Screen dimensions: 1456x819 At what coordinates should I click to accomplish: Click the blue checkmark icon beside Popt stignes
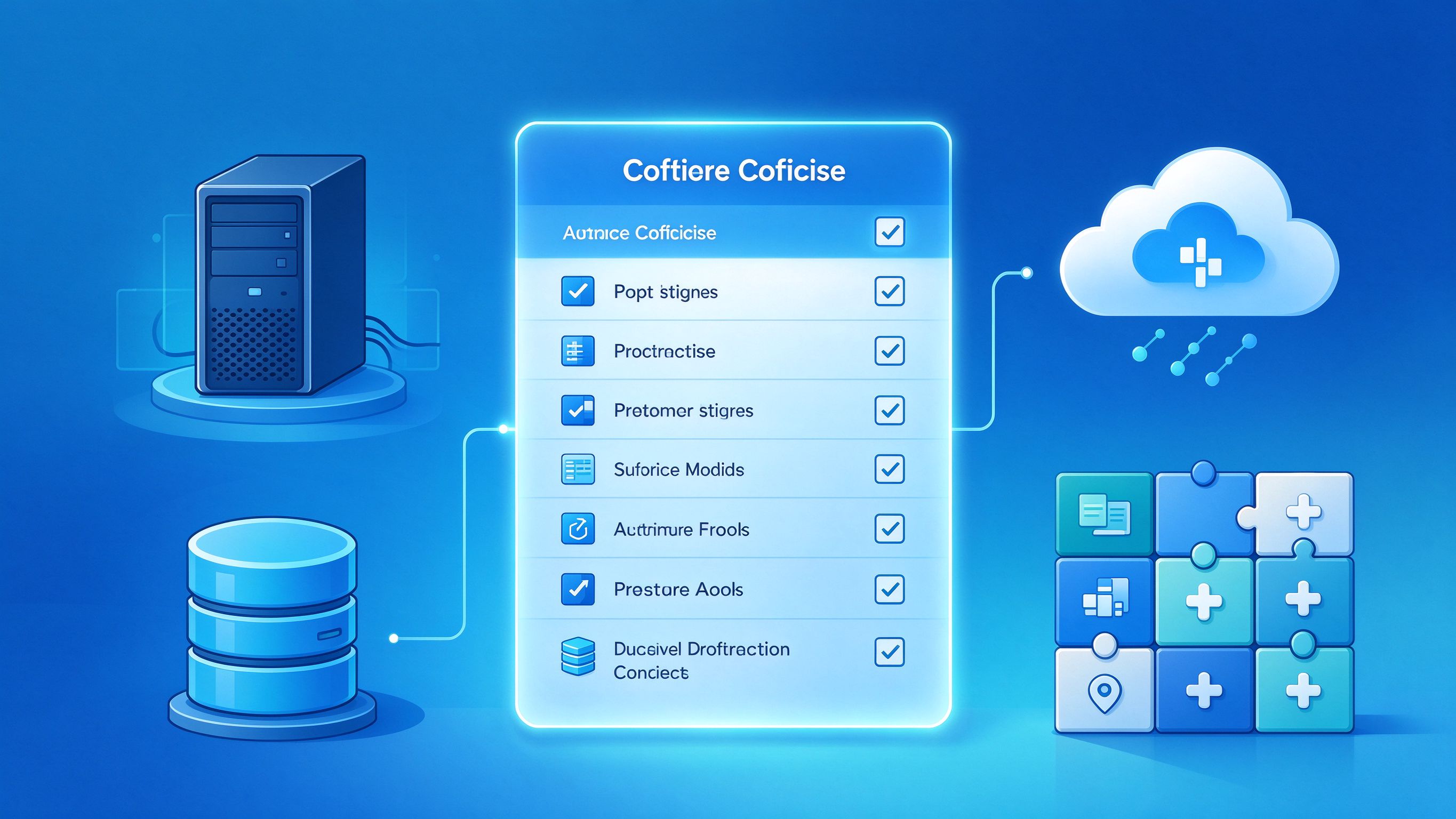point(578,291)
